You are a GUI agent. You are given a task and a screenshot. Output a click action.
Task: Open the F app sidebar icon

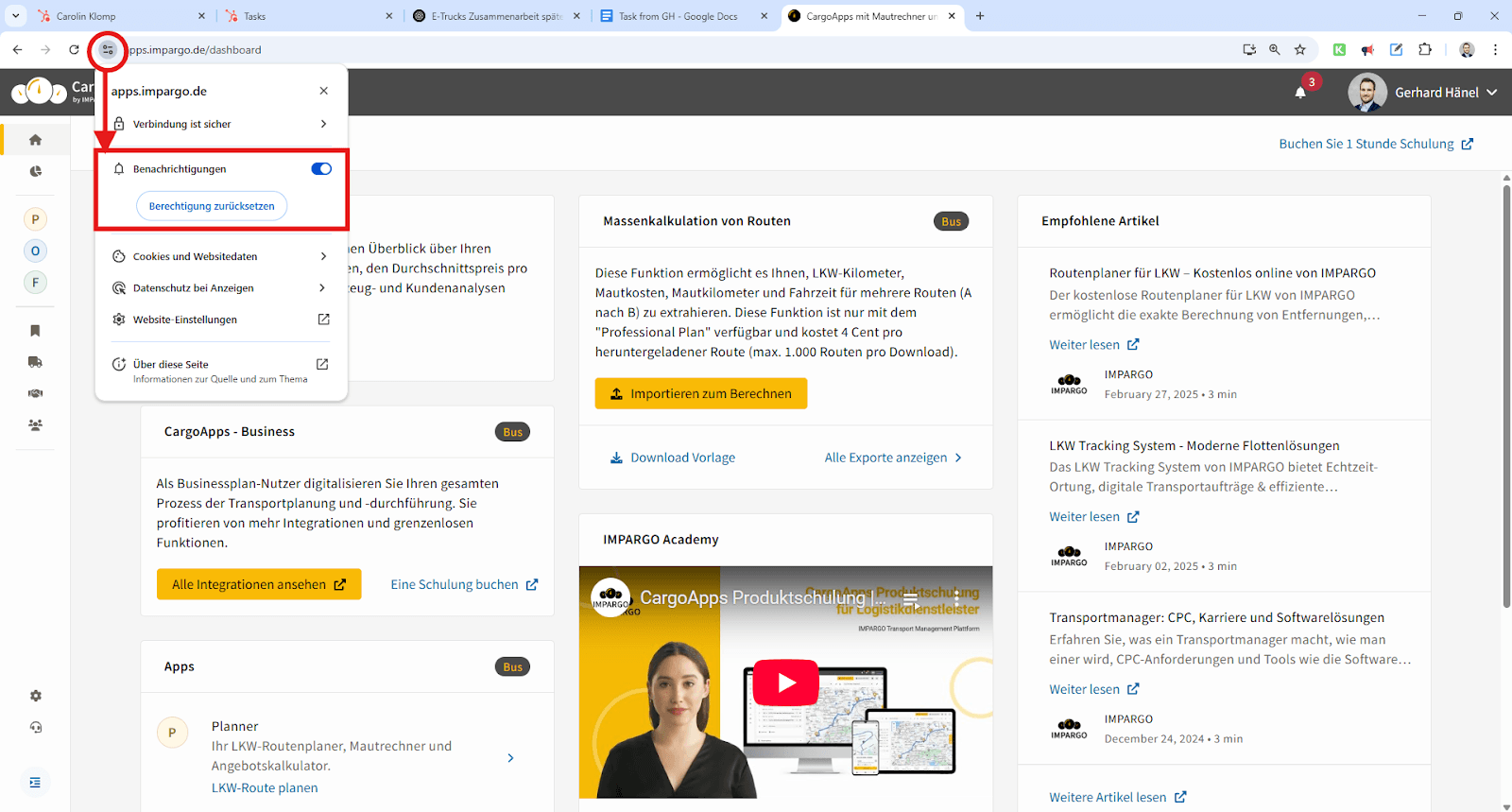click(x=35, y=282)
